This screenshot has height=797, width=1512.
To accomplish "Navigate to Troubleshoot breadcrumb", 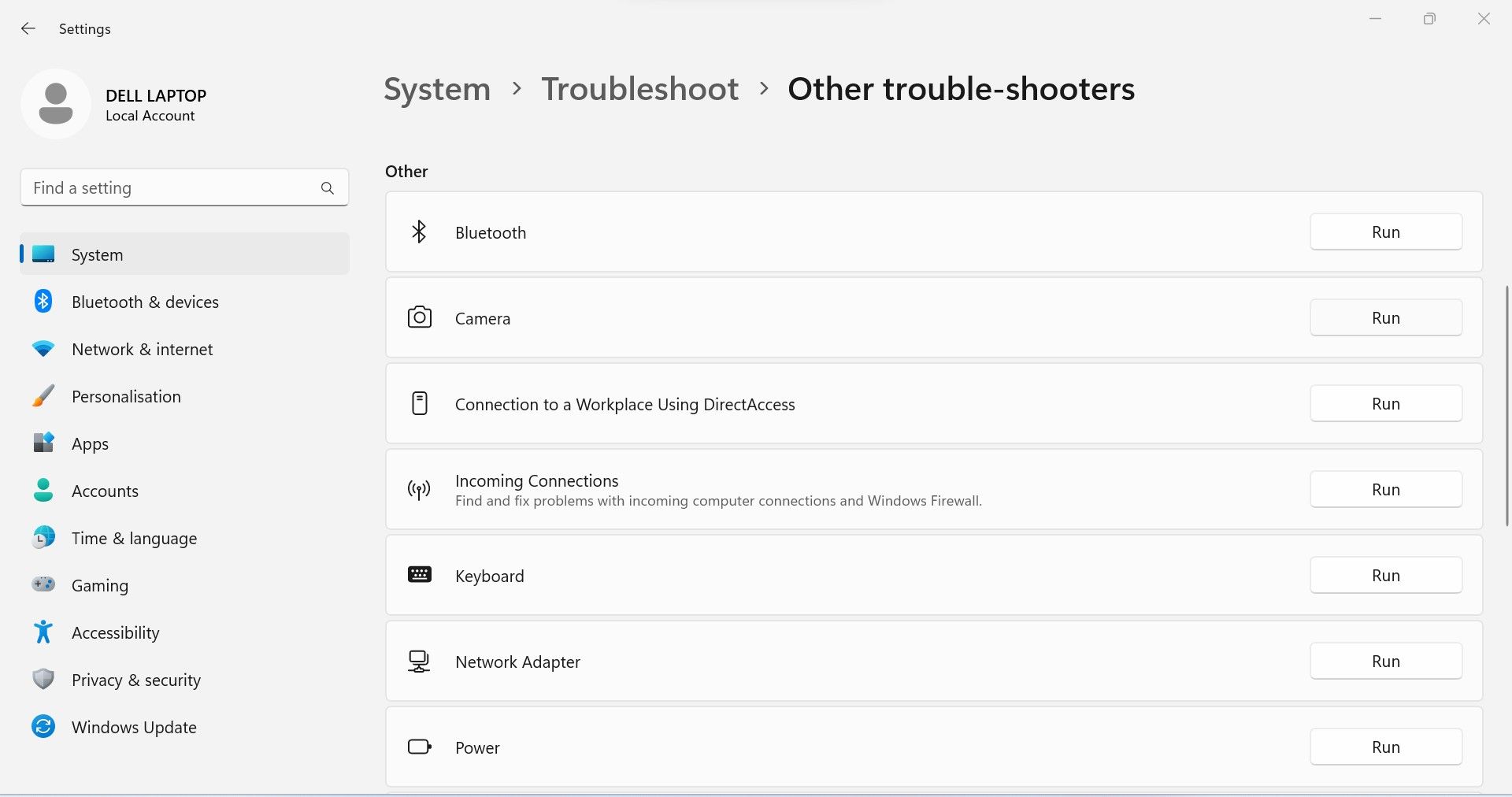I will tap(639, 89).
